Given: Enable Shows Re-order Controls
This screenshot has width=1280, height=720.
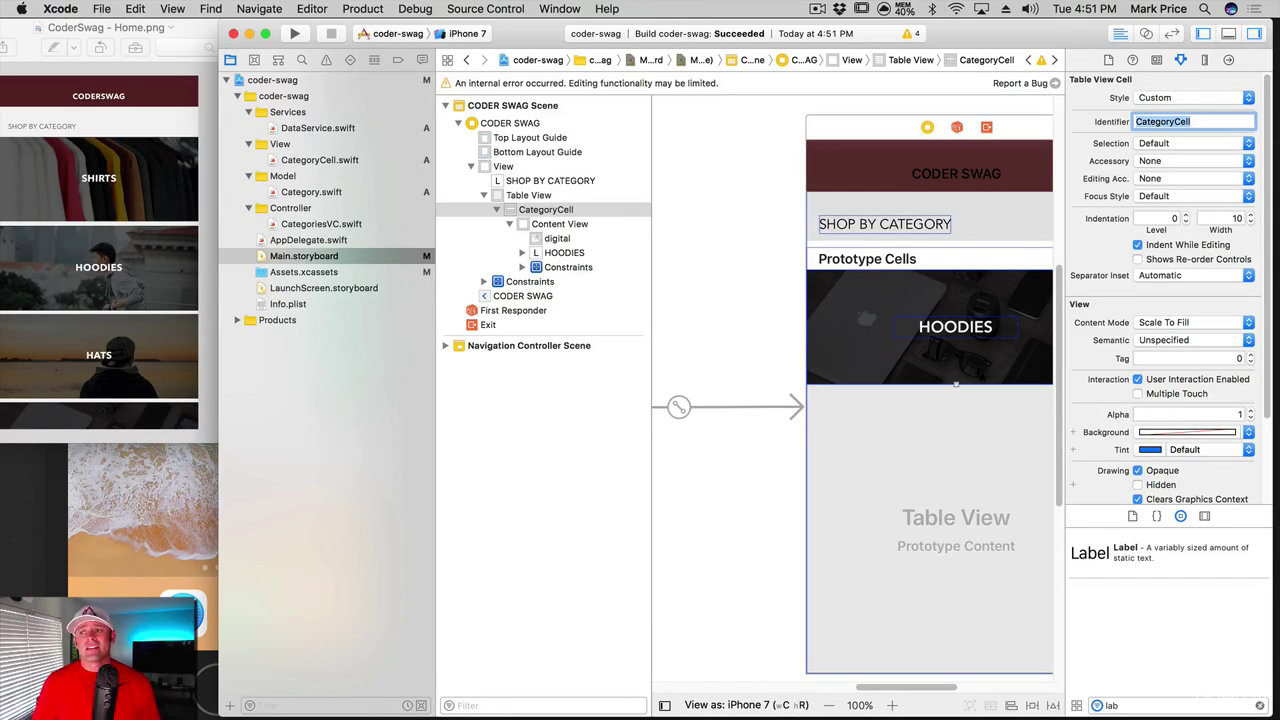Looking at the screenshot, I should 1137,259.
